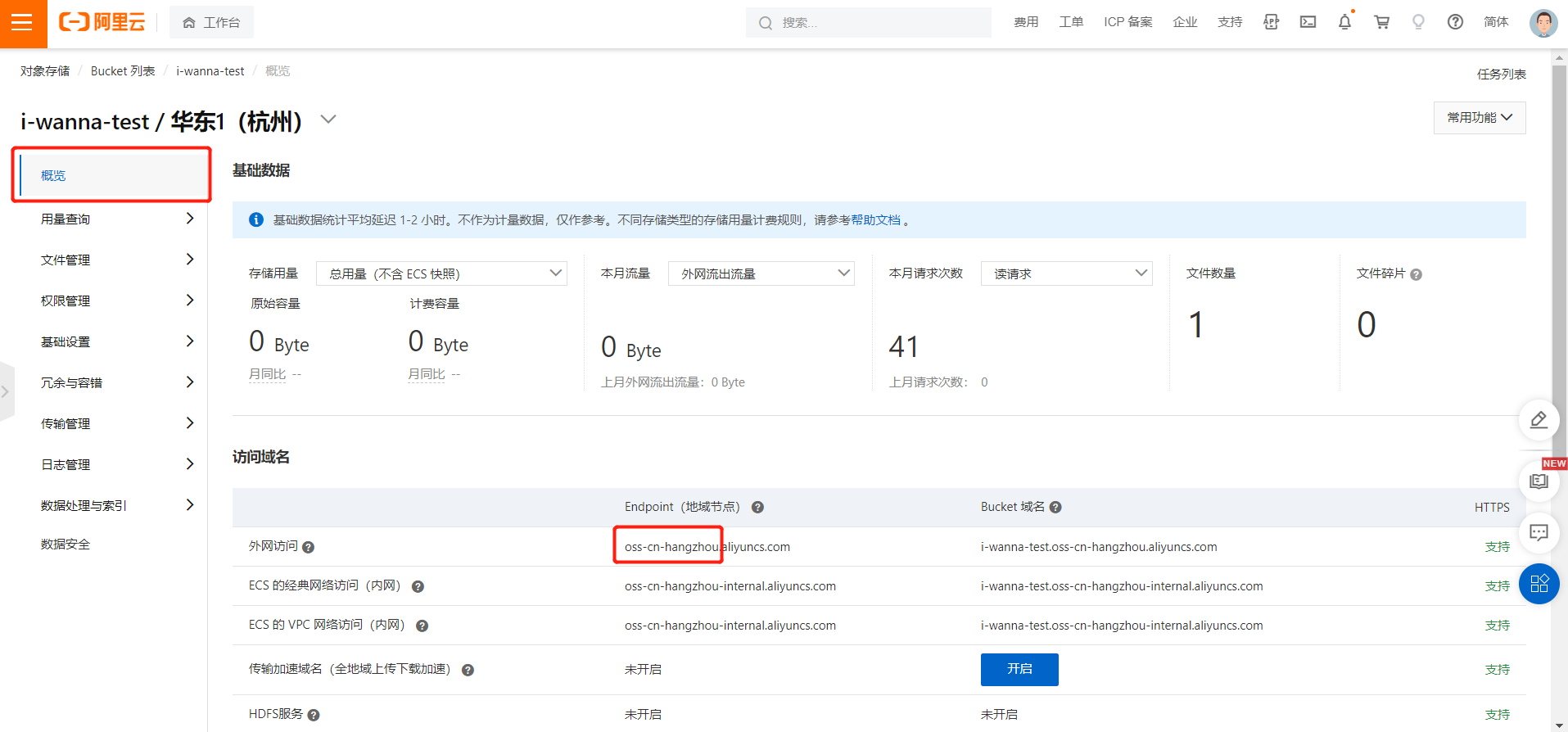Open 存储用量 总用量 dropdown

click(x=441, y=273)
